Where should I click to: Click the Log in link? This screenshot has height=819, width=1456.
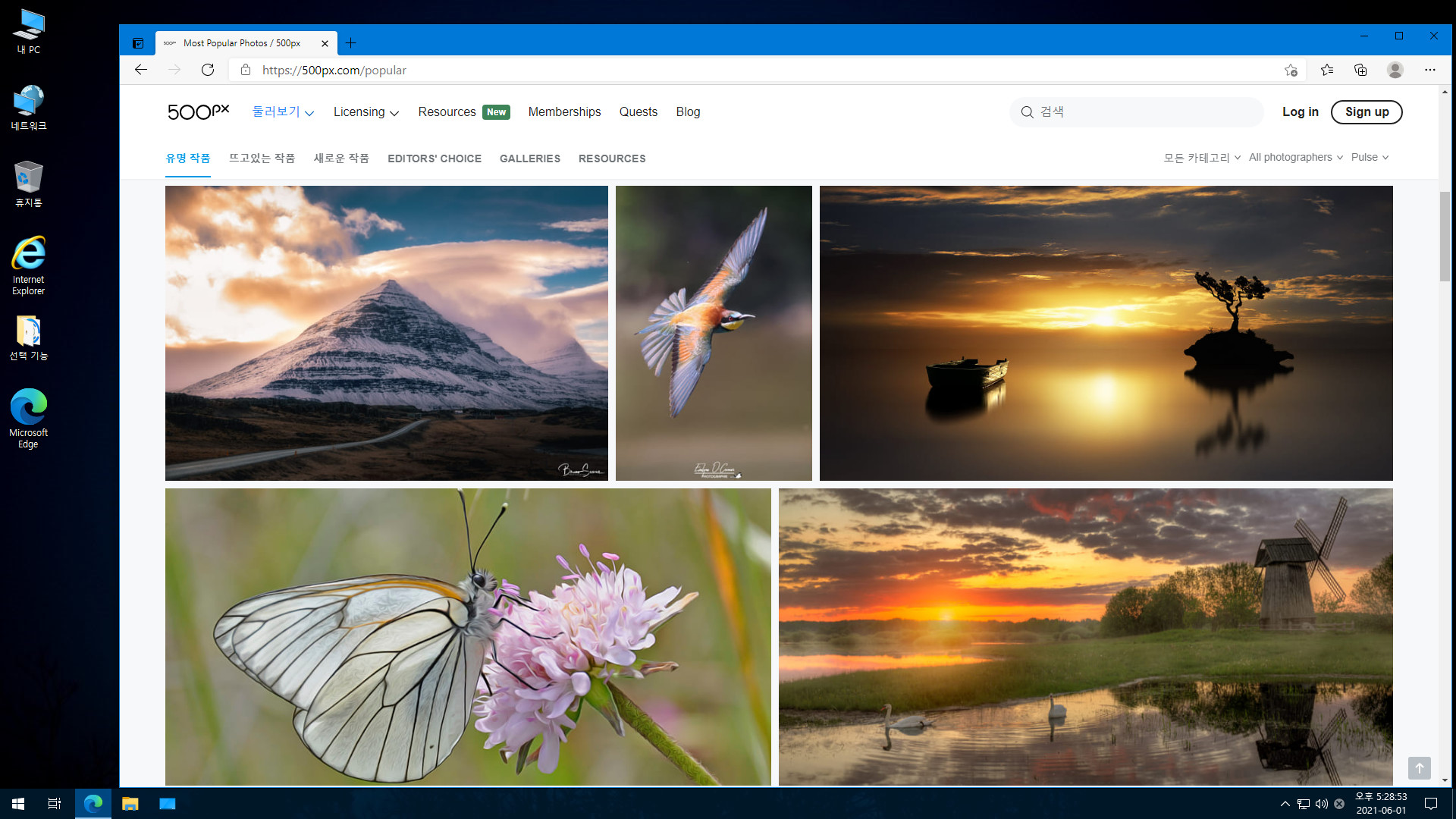(1300, 111)
